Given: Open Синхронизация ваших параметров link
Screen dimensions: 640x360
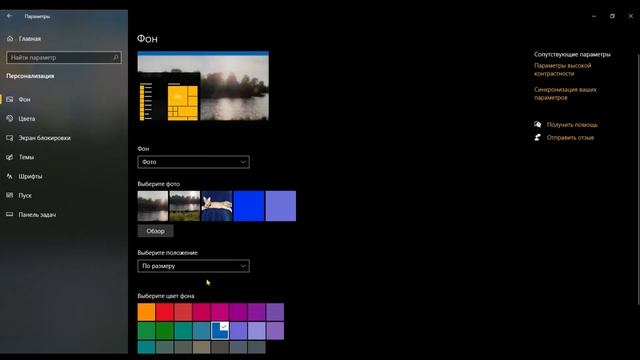Looking at the screenshot, I should [565, 93].
